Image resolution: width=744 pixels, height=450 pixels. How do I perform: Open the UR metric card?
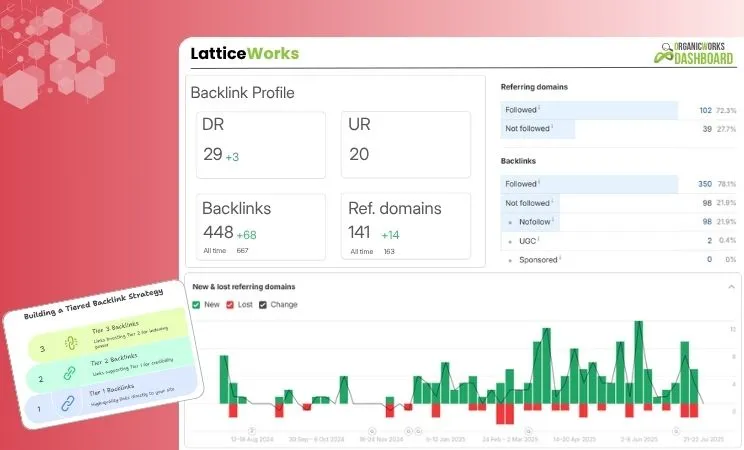pos(406,145)
